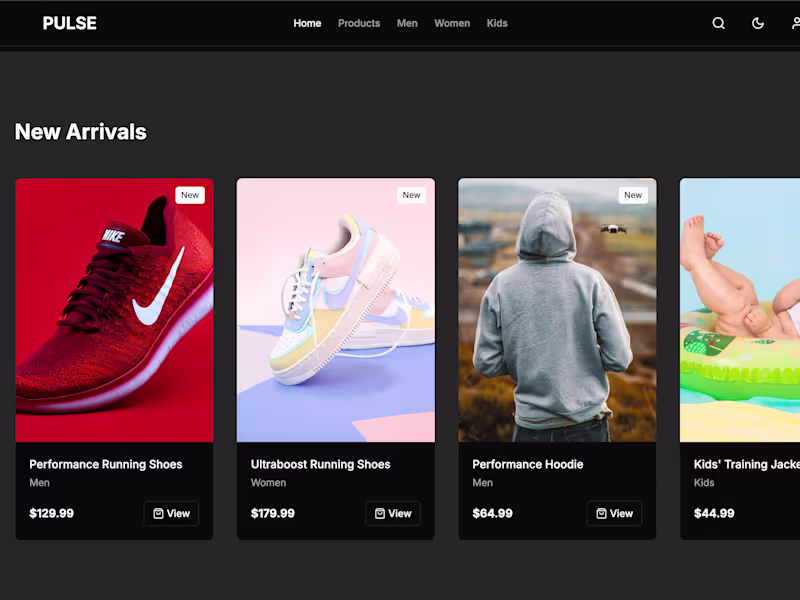This screenshot has height=600, width=800.
Task: Open the Women category
Action: click(x=452, y=23)
